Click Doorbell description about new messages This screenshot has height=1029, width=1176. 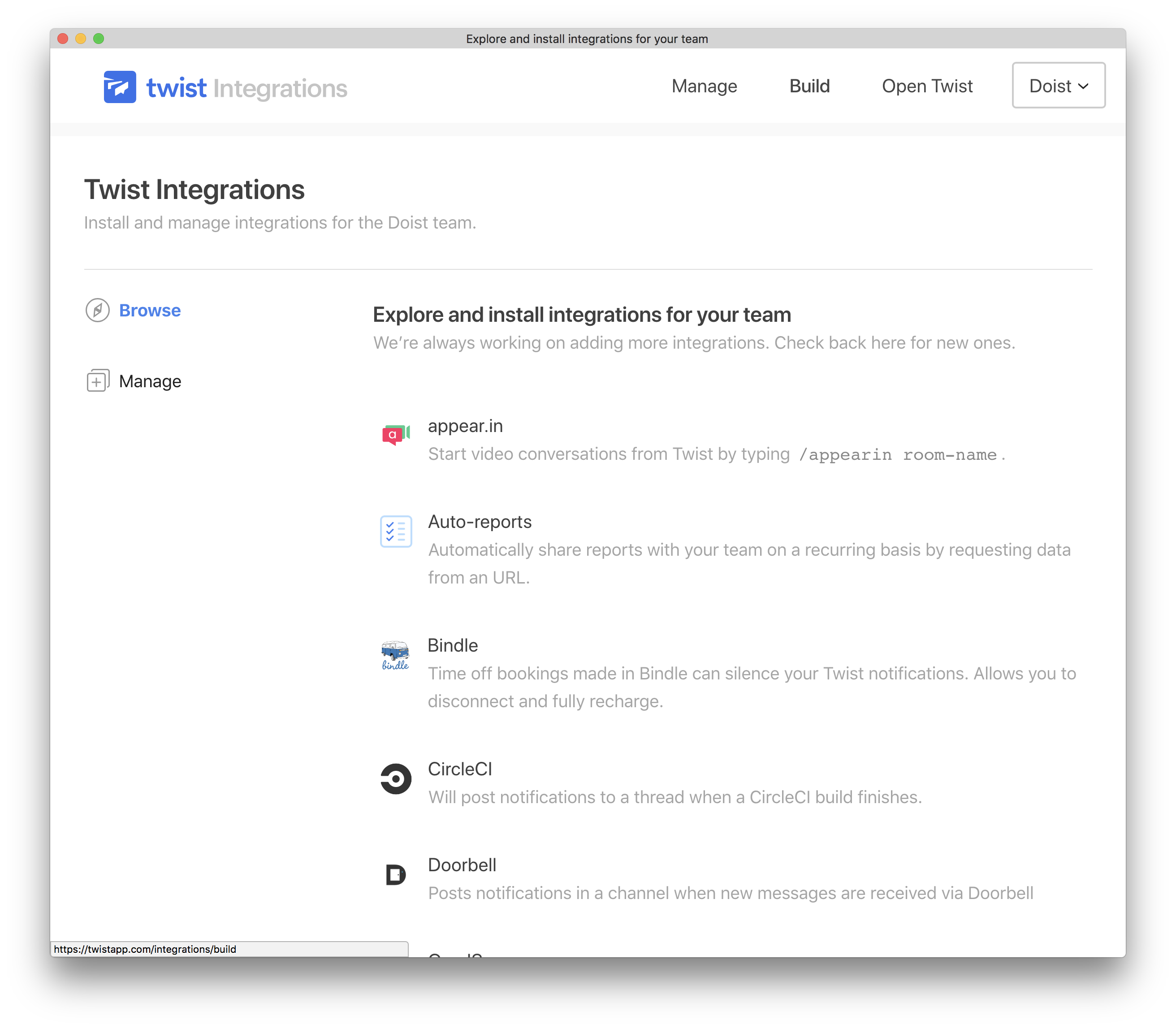[731, 893]
